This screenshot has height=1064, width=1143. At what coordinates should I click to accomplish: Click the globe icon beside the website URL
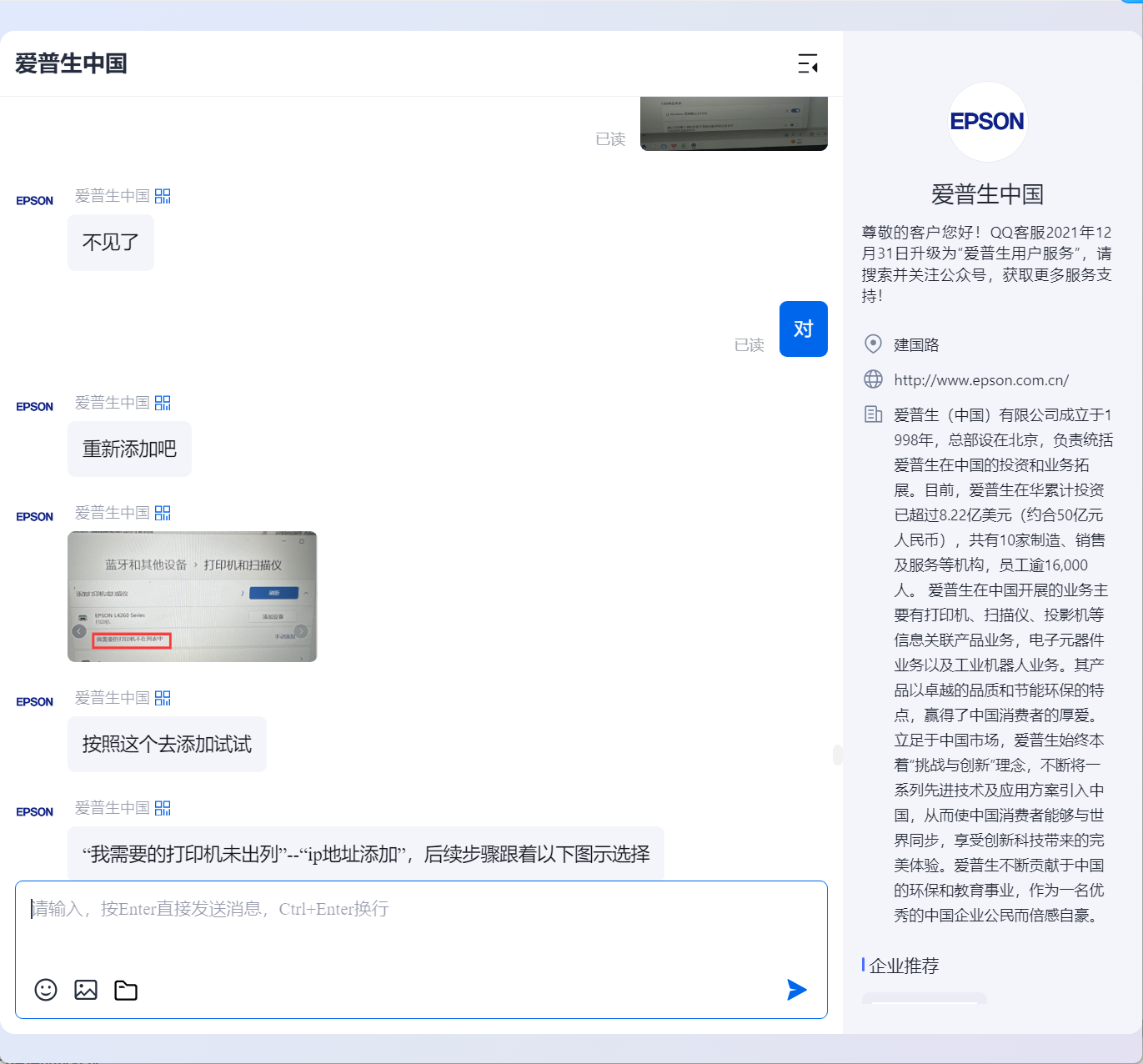coord(873,379)
